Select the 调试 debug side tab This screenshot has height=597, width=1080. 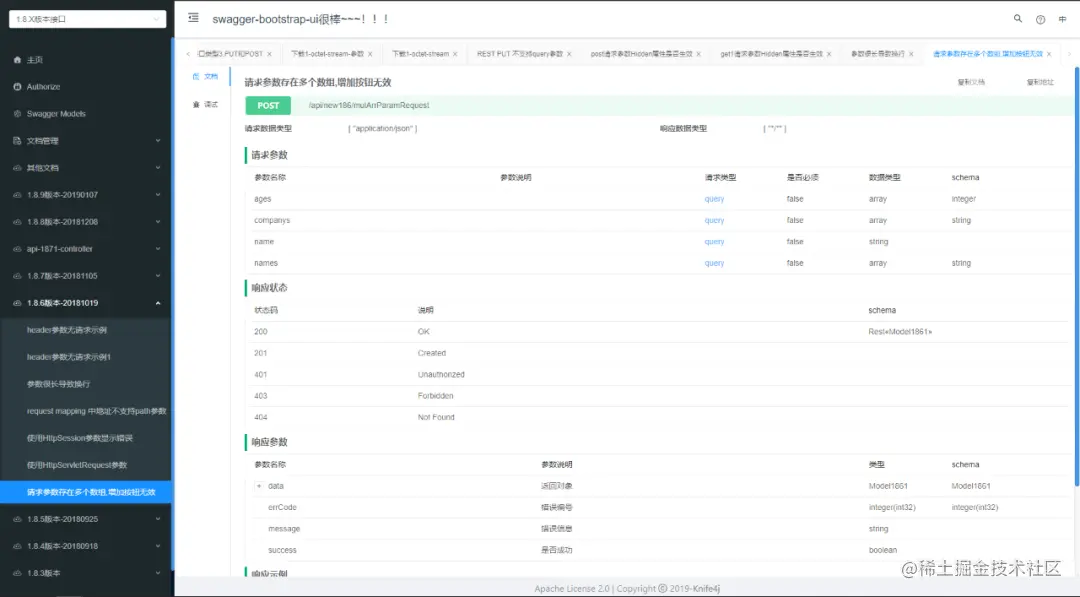205,105
